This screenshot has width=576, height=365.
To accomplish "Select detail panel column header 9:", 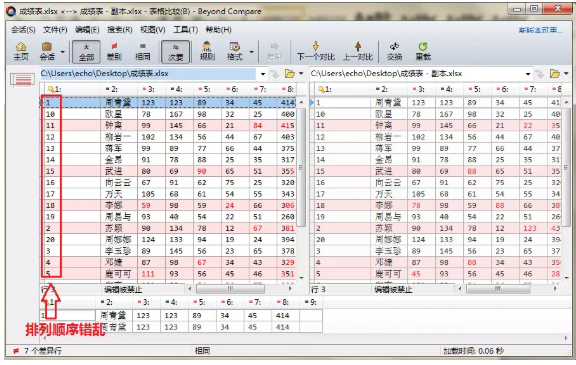I will click(x=311, y=302).
